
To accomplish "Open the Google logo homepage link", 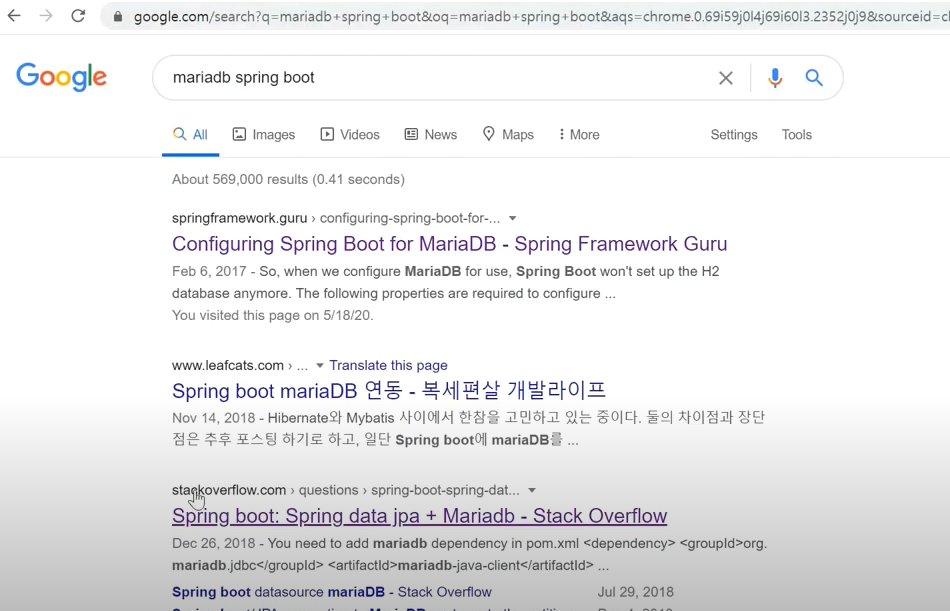I will click(x=61, y=77).
